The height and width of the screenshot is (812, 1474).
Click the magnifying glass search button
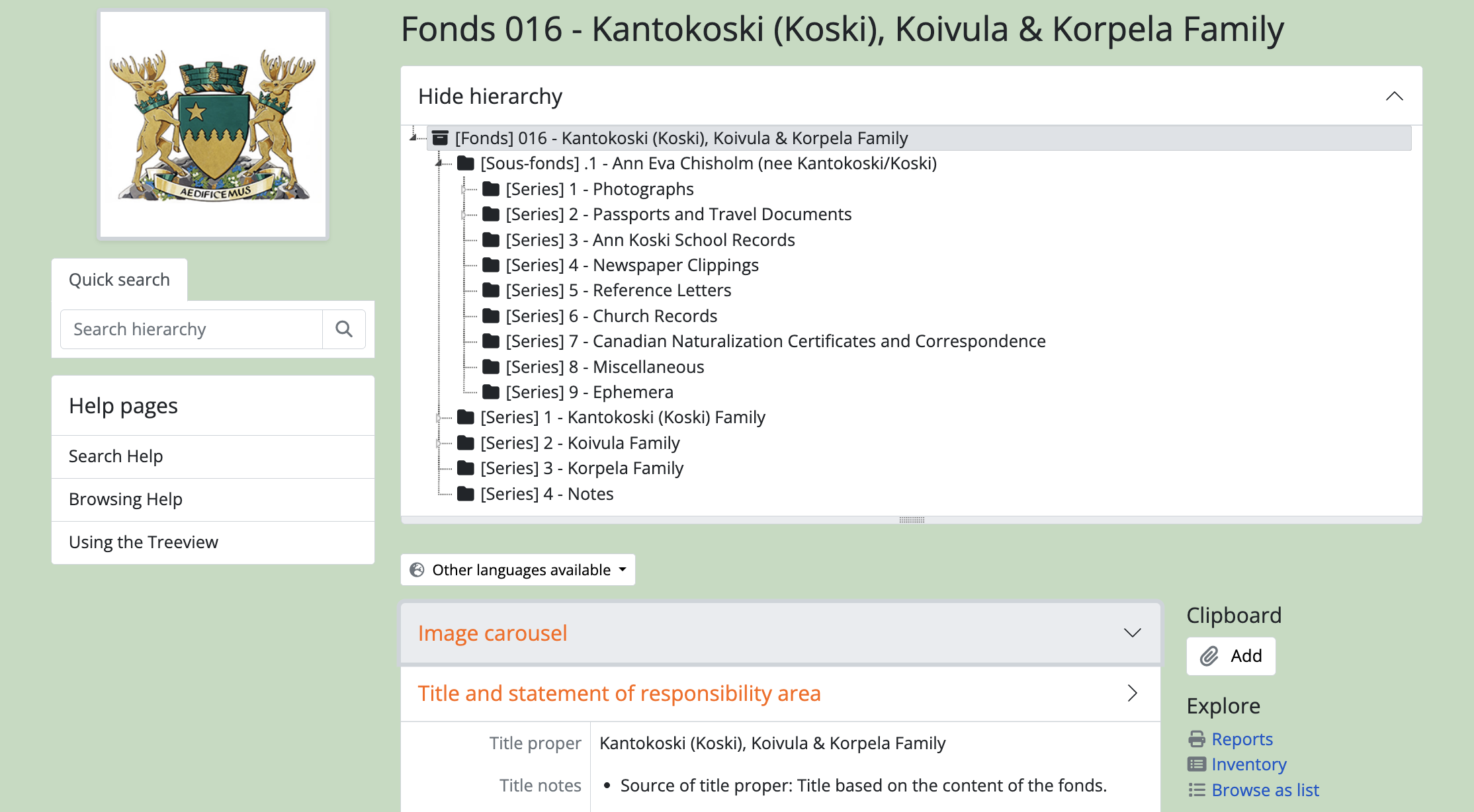pyautogui.click(x=343, y=329)
